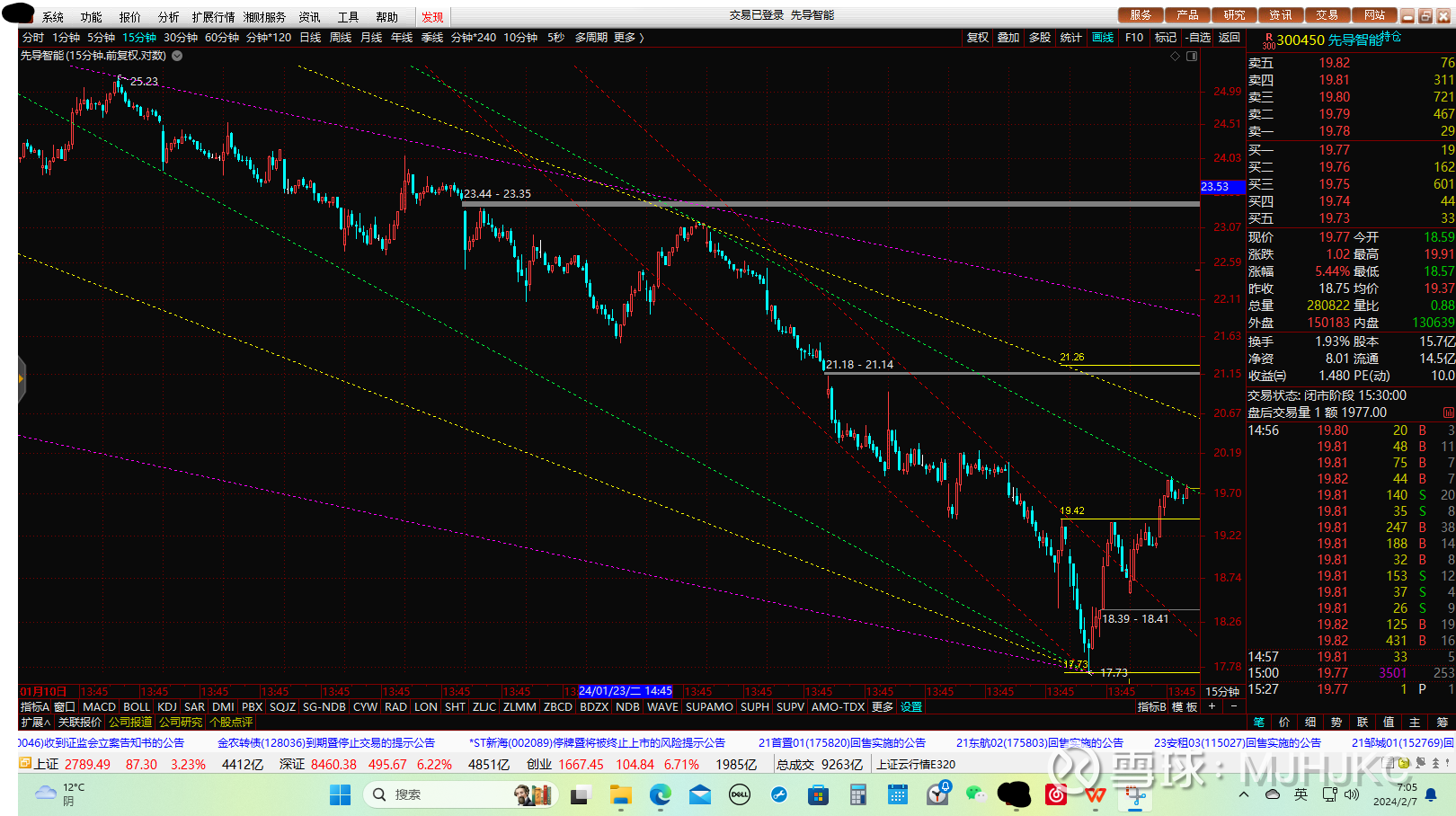Open the 公司报道 tab at bottom
This screenshot has height=816, width=1456.
point(130,723)
